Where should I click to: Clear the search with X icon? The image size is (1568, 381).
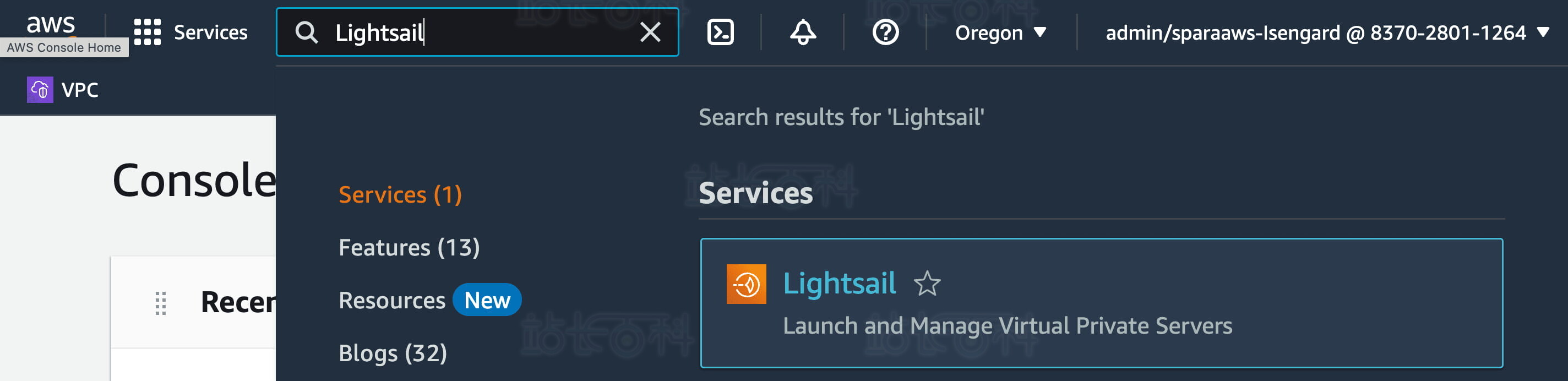[x=650, y=32]
